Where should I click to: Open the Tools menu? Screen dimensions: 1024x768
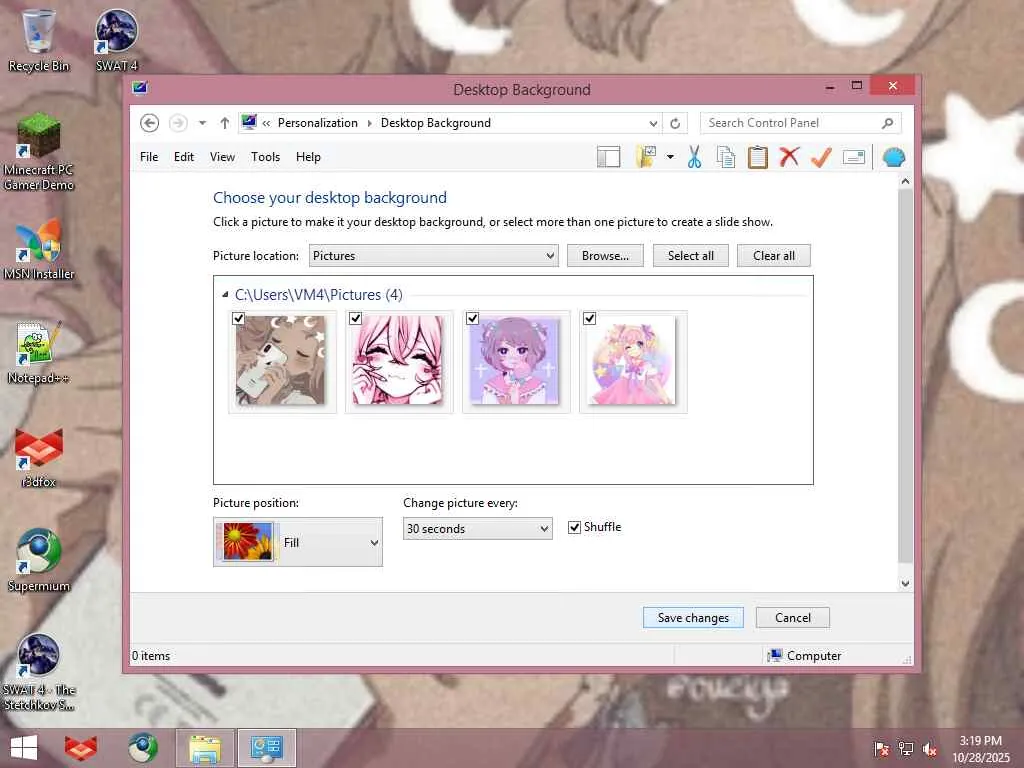265,157
